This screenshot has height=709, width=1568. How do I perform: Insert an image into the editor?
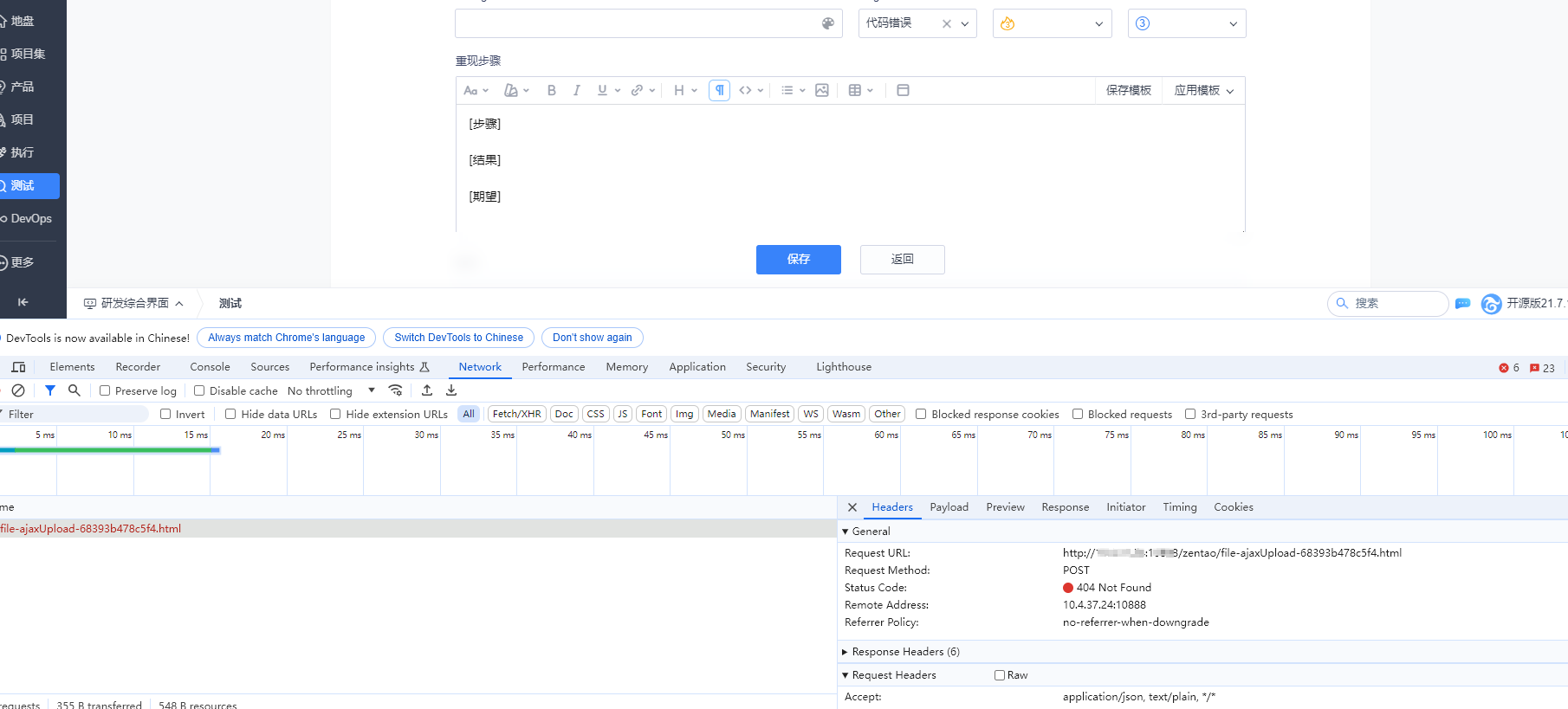tap(822, 90)
